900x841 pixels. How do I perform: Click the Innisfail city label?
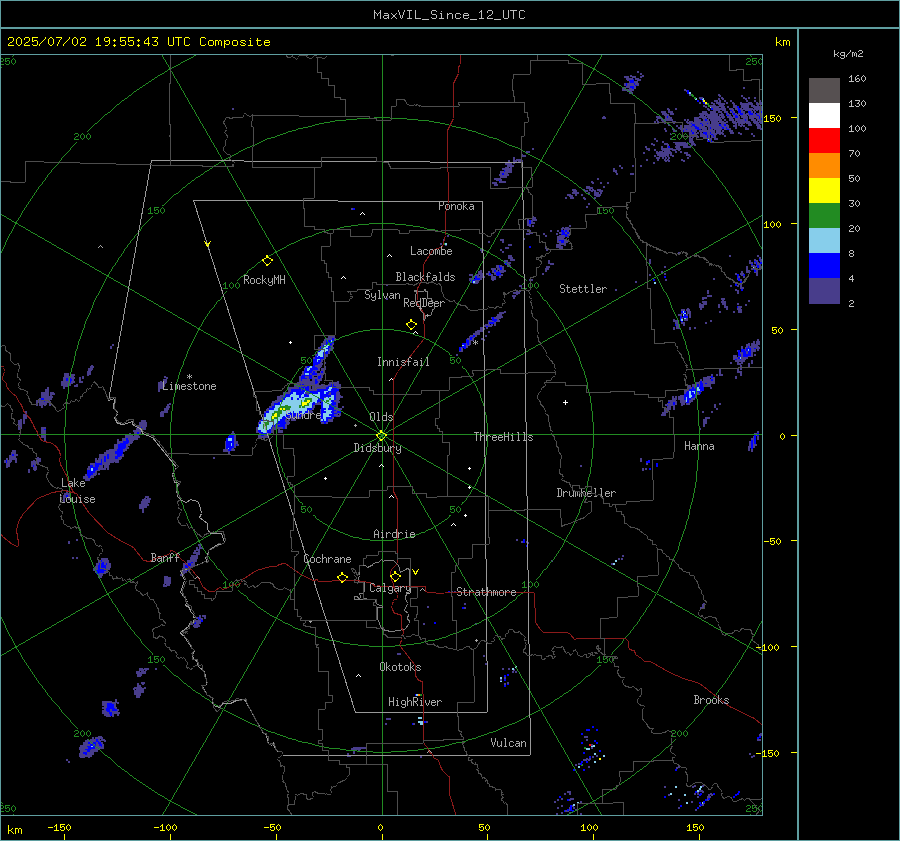[x=403, y=362]
